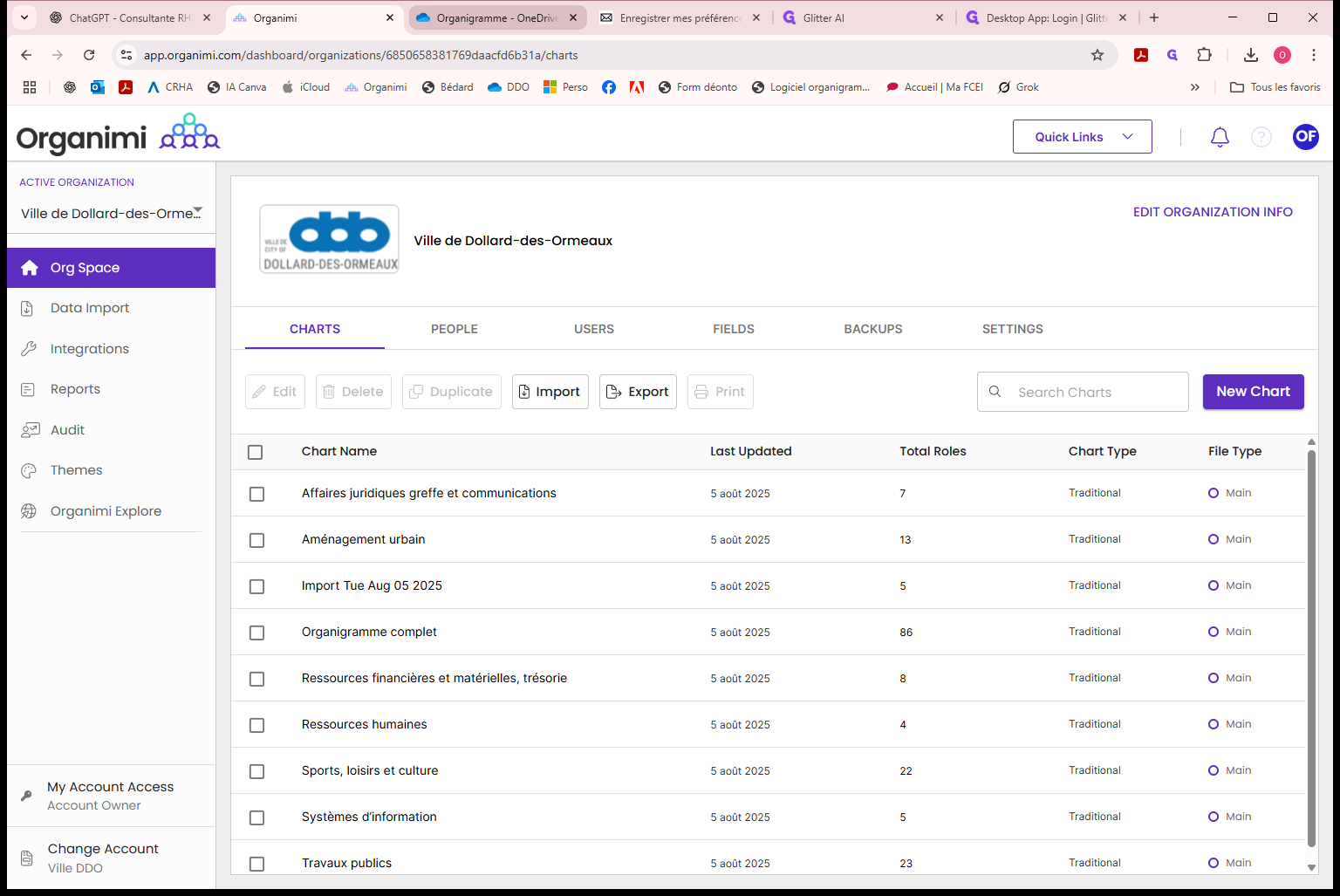View site information icon in address bar

126,55
